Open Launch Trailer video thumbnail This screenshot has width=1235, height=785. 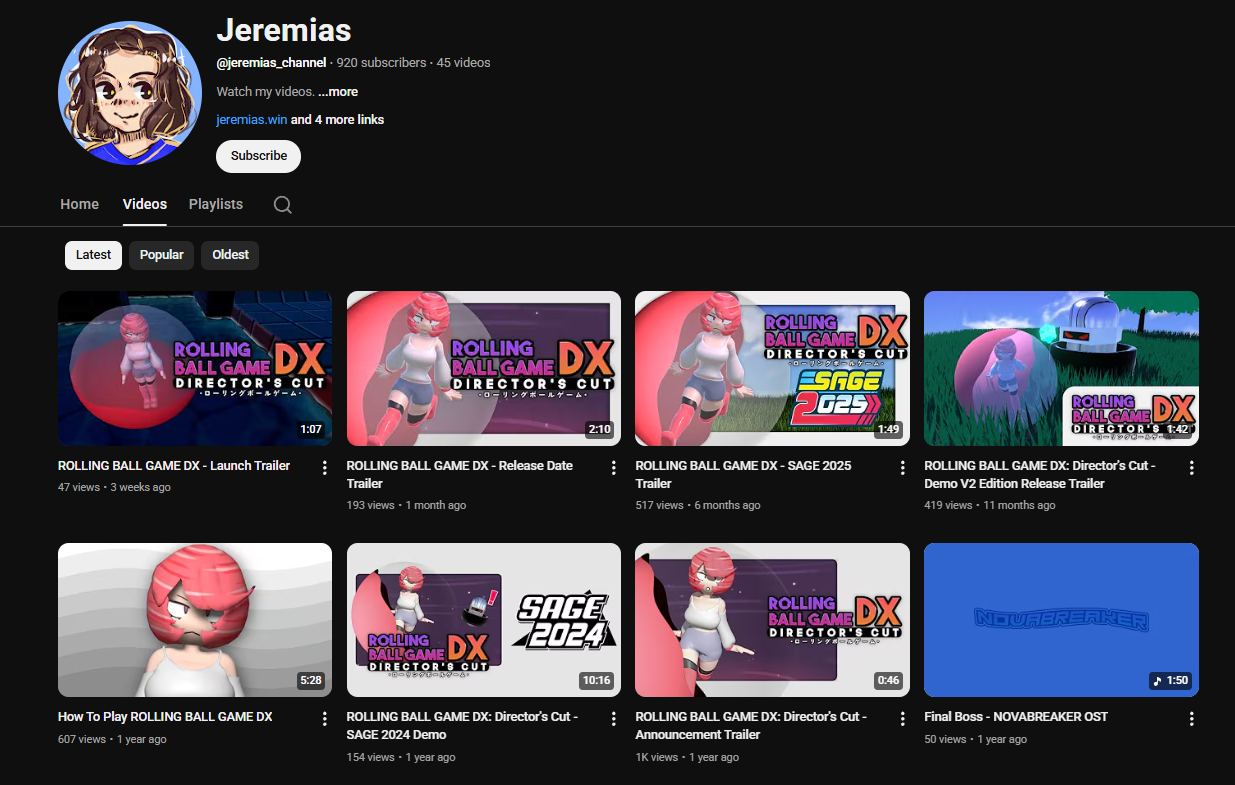coord(195,368)
